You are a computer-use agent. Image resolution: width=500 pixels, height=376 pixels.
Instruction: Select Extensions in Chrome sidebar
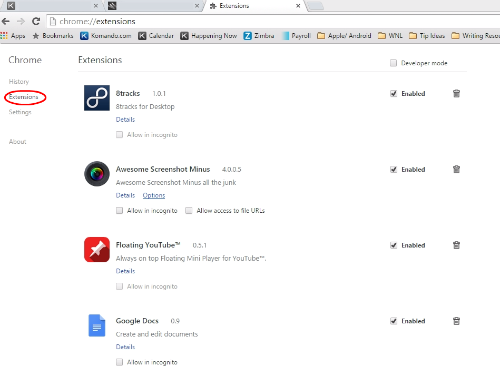pos(24,97)
